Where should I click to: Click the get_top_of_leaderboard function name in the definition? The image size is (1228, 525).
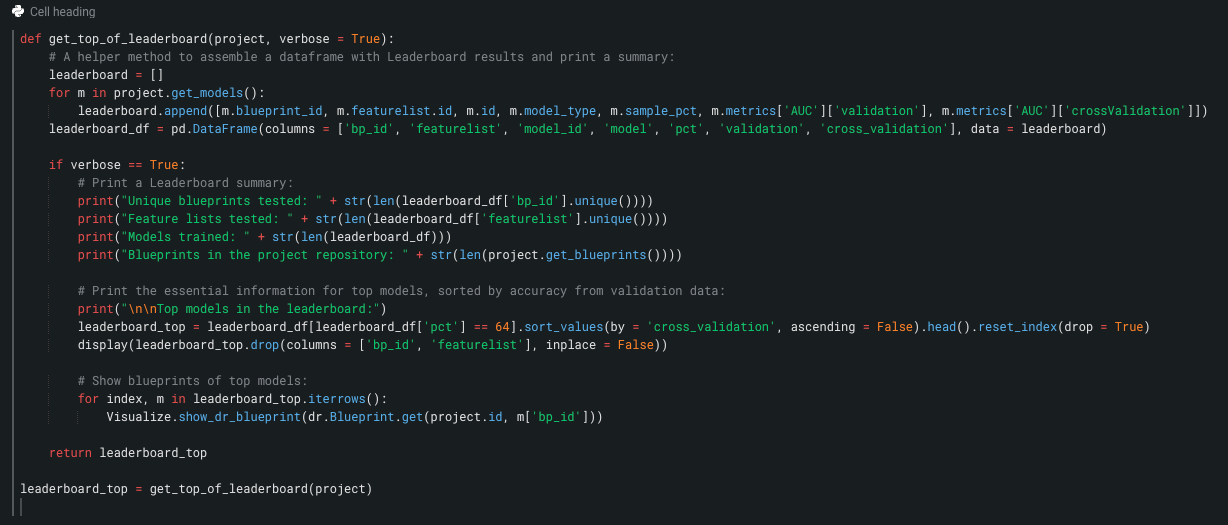click(x=124, y=39)
